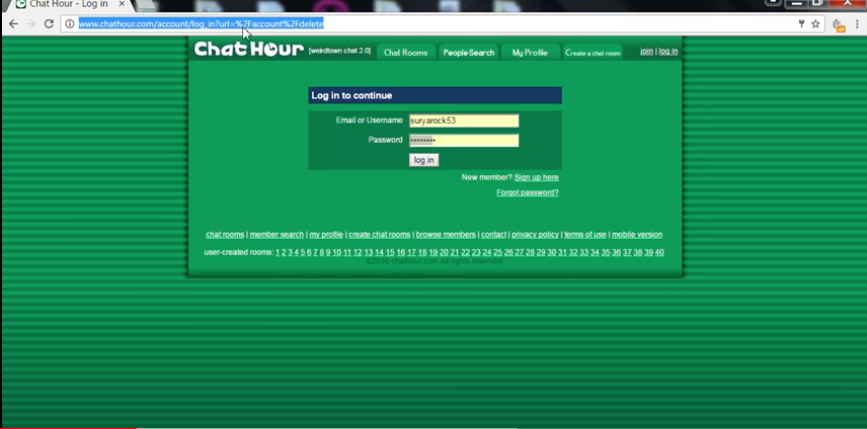
Task: Click the Chat Hour logo
Action: [249, 50]
